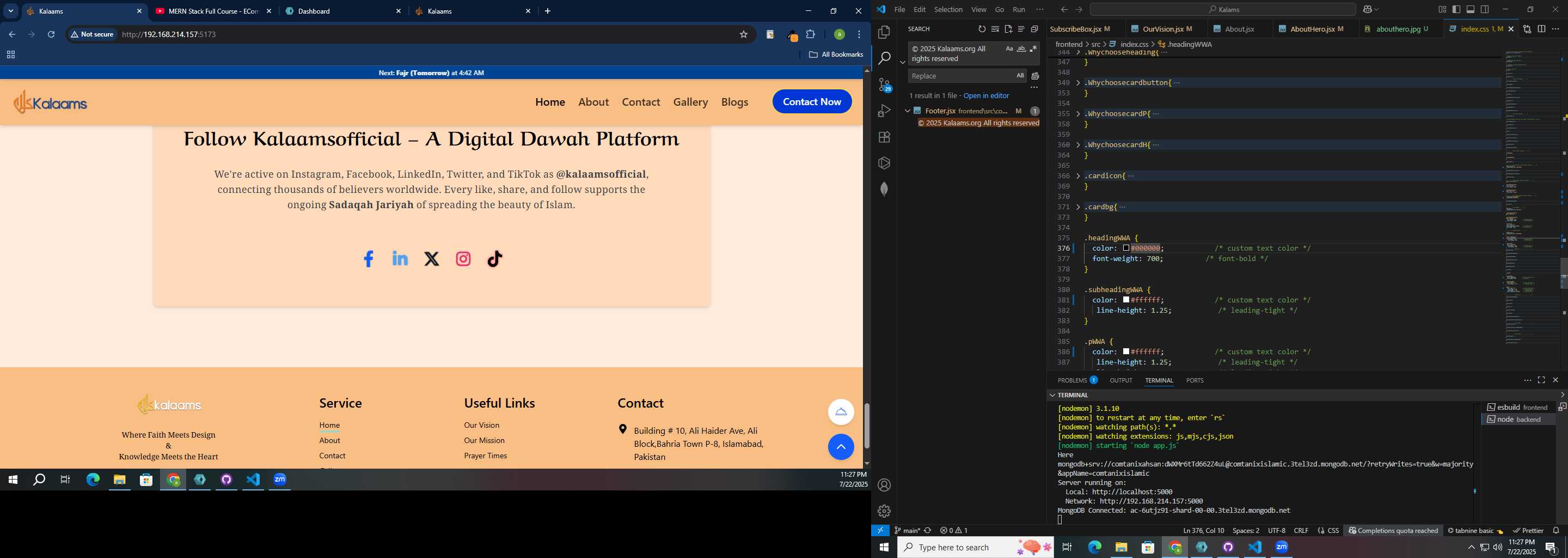Collapse the Footer.jsx search result

click(x=907, y=111)
